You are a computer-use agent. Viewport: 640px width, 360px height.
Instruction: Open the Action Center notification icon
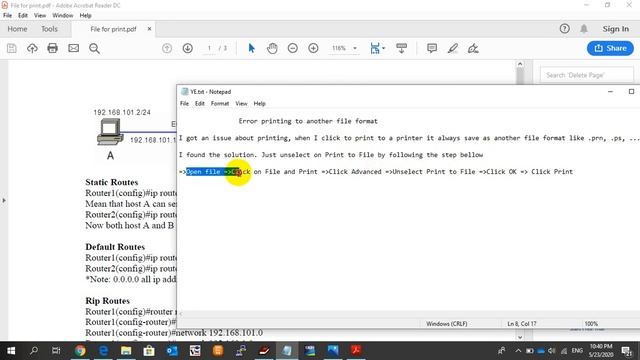click(627, 351)
